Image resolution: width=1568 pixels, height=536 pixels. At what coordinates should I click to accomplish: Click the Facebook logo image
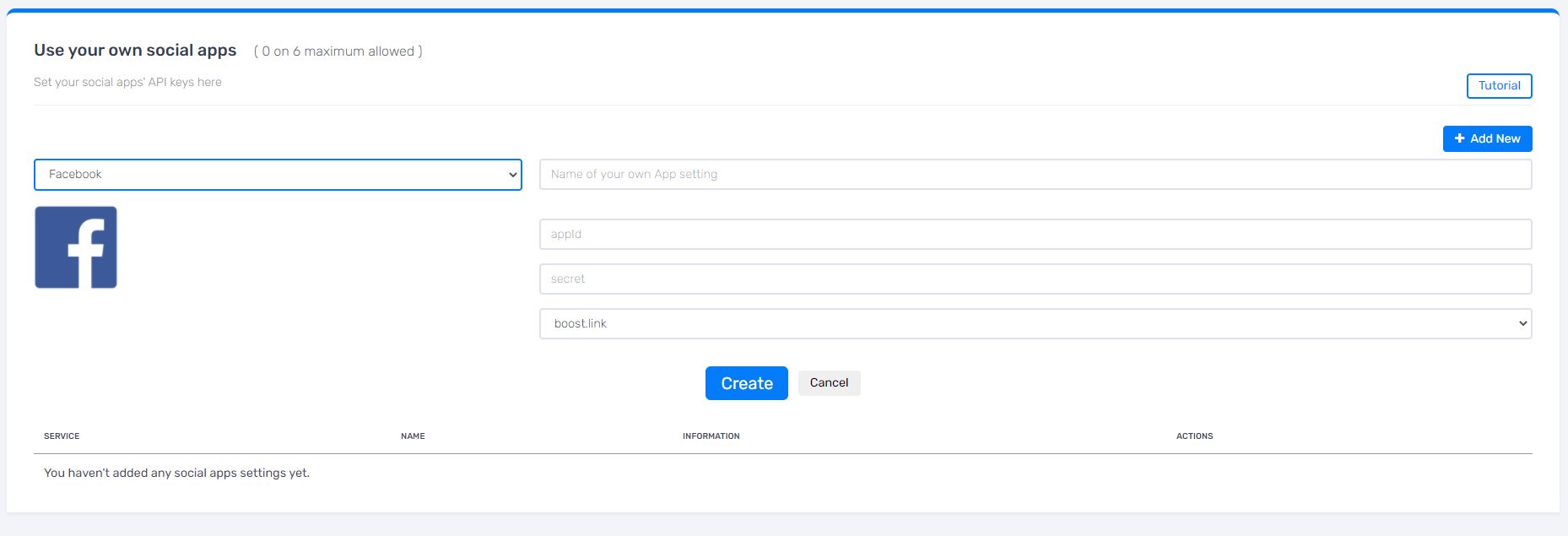[x=76, y=247]
